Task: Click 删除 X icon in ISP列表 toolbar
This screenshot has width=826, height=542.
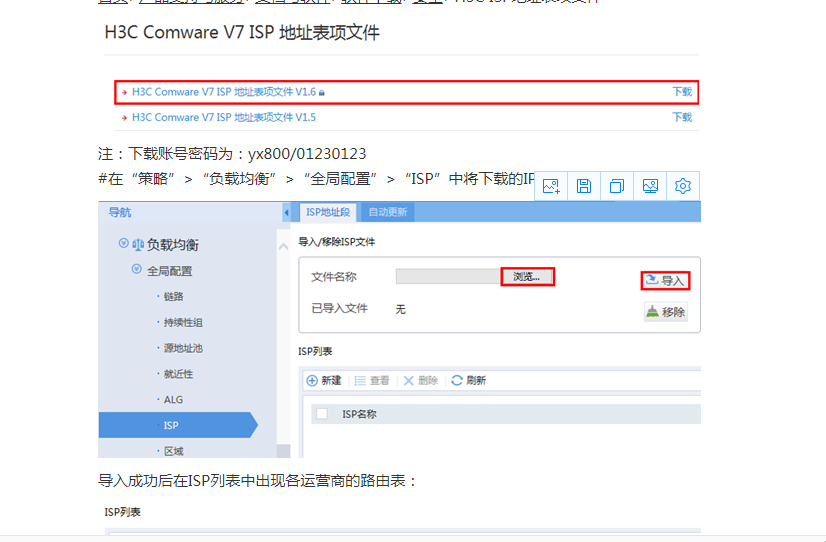Action: coord(408,380)
